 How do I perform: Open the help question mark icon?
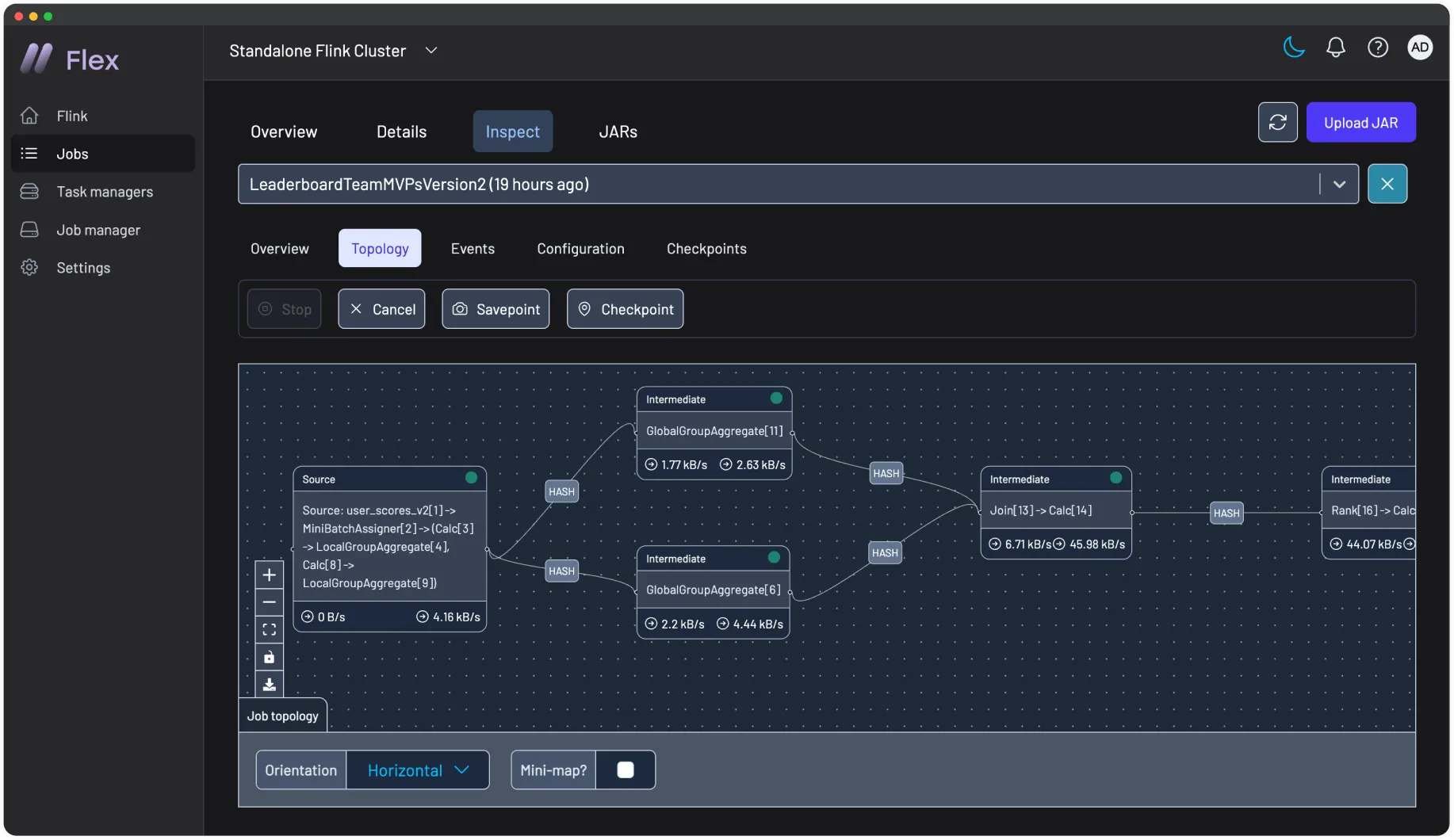click(x=1378, y=48)
